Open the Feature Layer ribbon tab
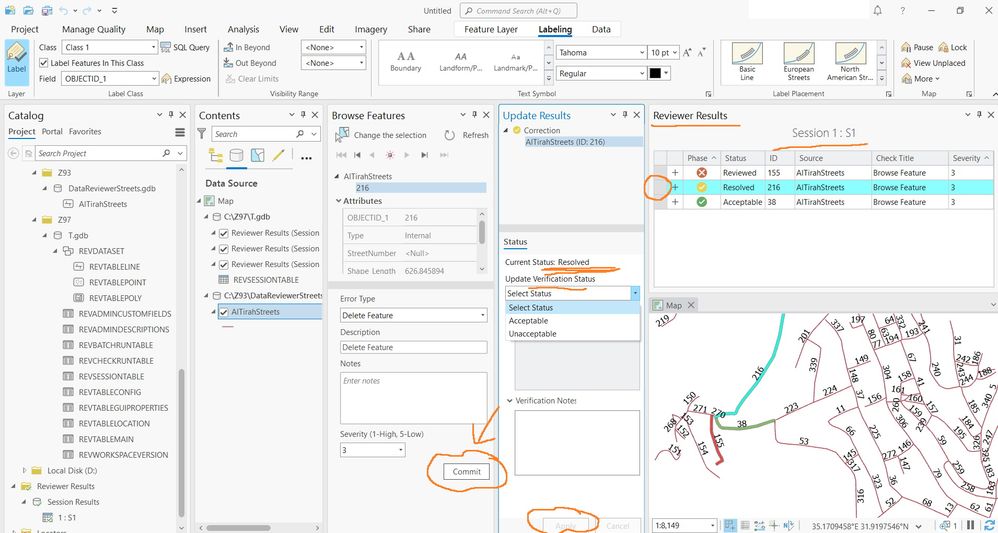The height and width of the screenshot is (533, 998). (491, 29)
